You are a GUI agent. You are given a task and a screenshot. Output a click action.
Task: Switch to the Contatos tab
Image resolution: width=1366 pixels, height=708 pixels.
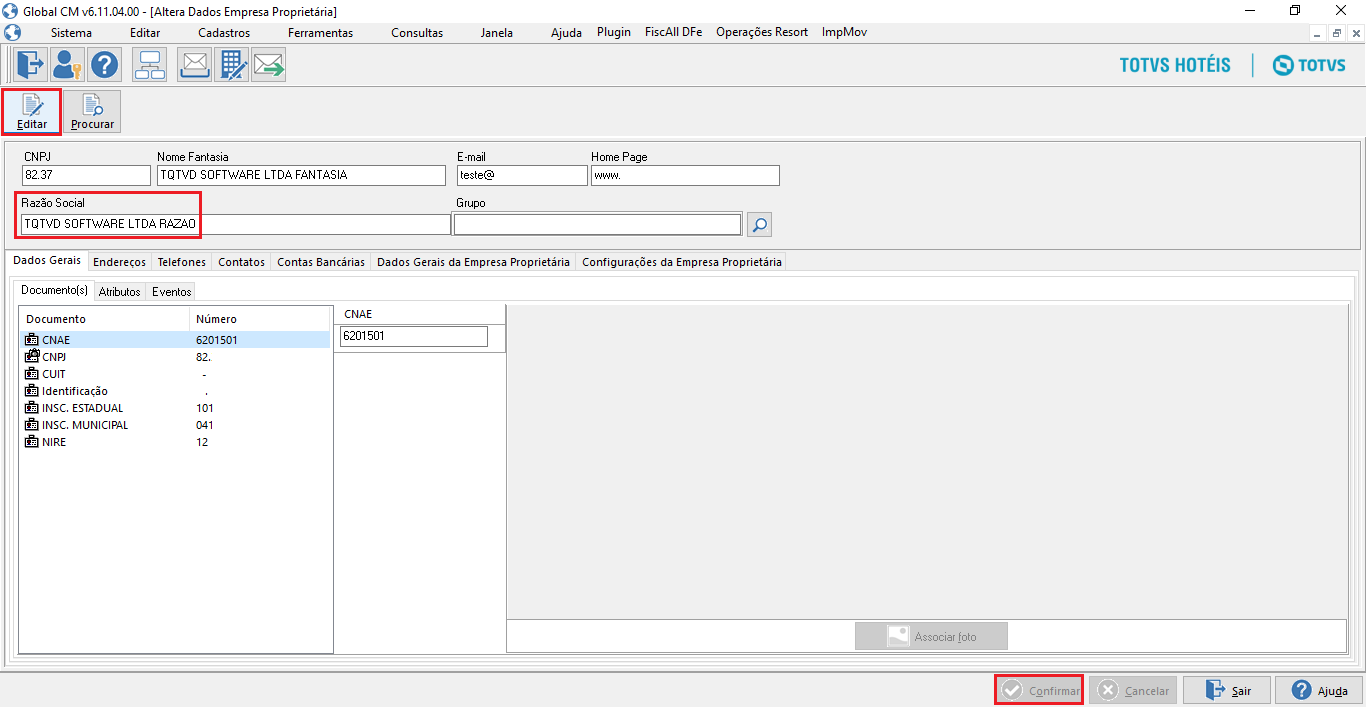coord(242,262)
